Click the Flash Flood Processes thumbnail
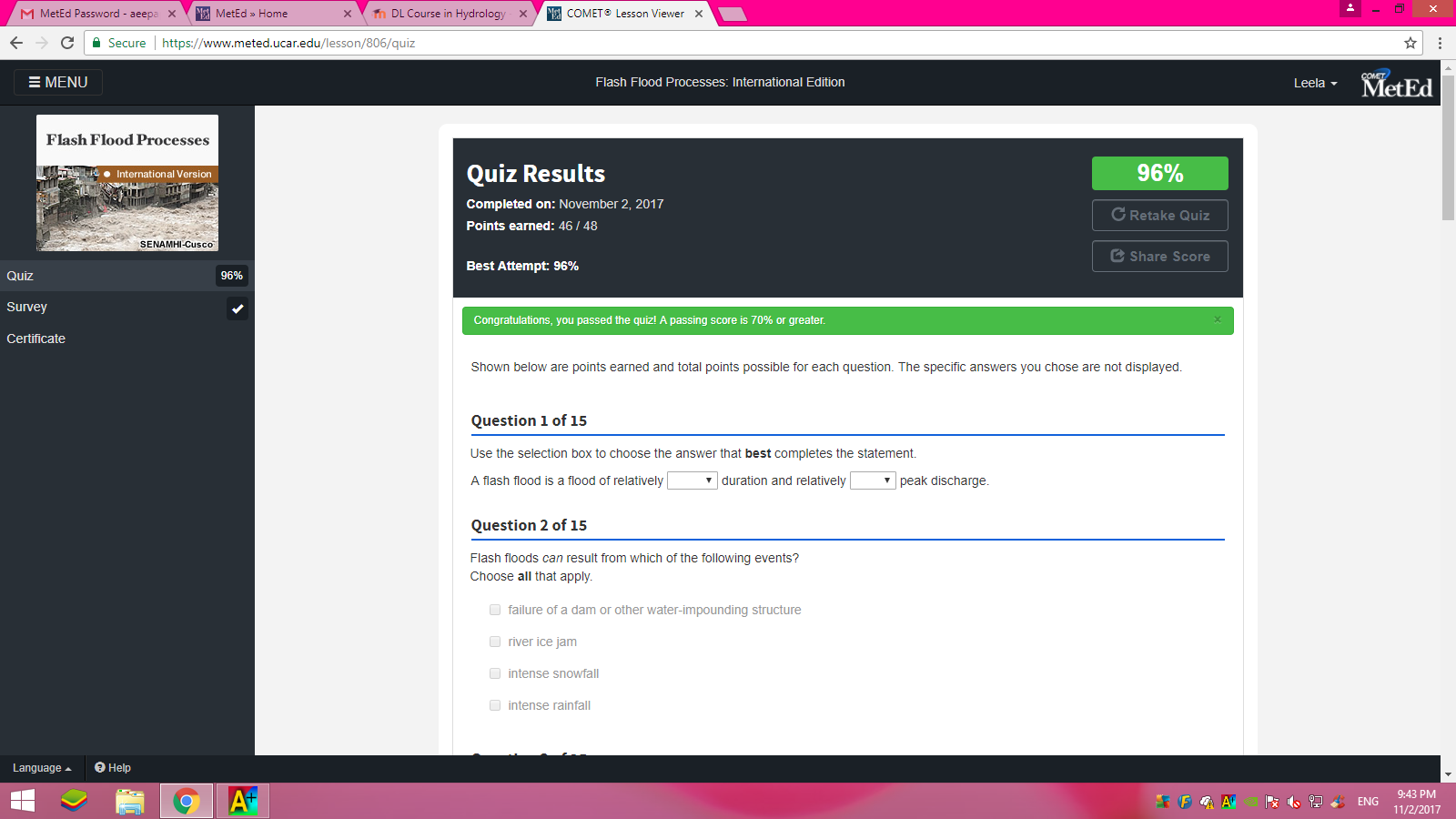Image resolution: width=1456 pixels, height=819 pixels. coord(127,183)
